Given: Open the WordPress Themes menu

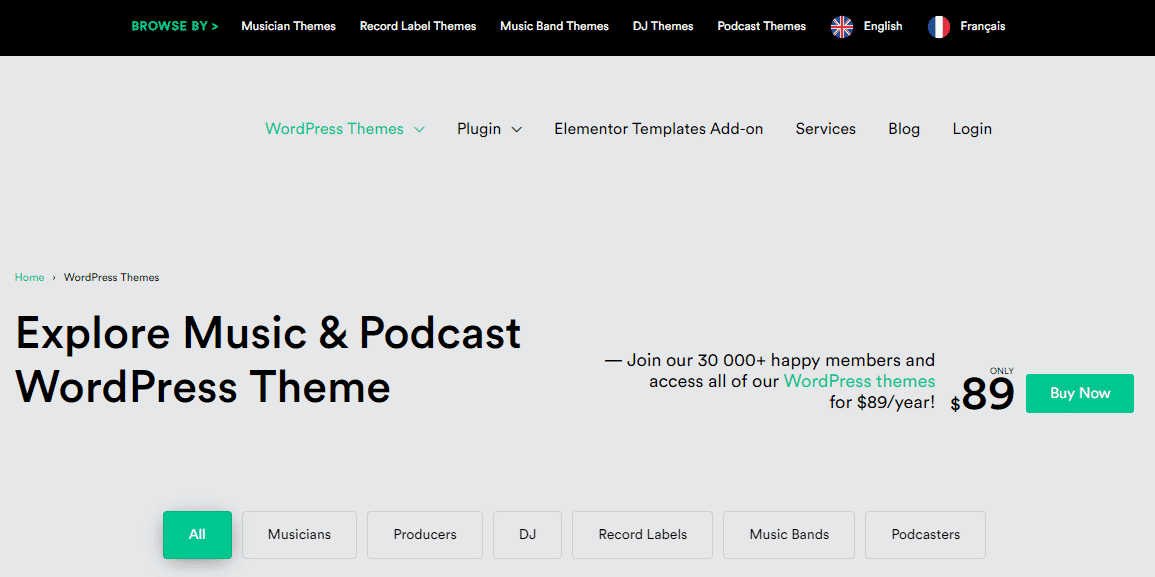Looking at the screenshot, I should pyautogui.click(x=334, y=129).
